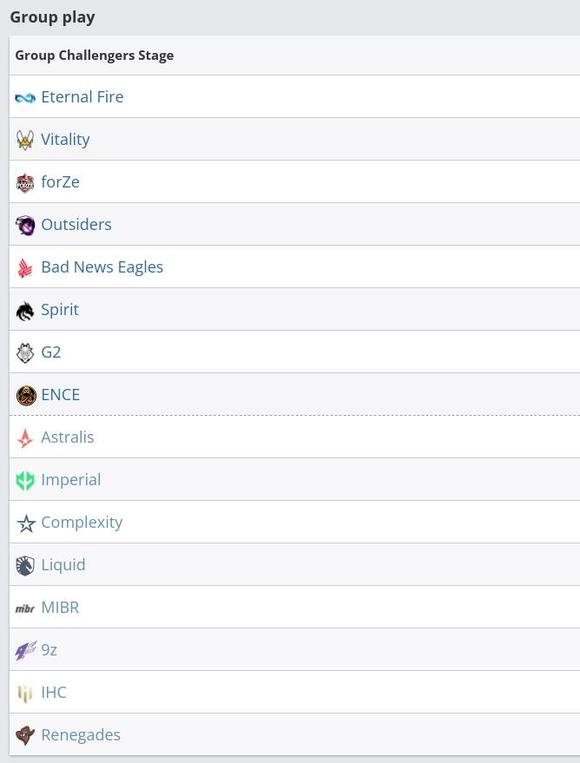This screenshot has height=763, width=580.
Task: Click the Spirit dragon logo icon
Action: coord(25,310)
